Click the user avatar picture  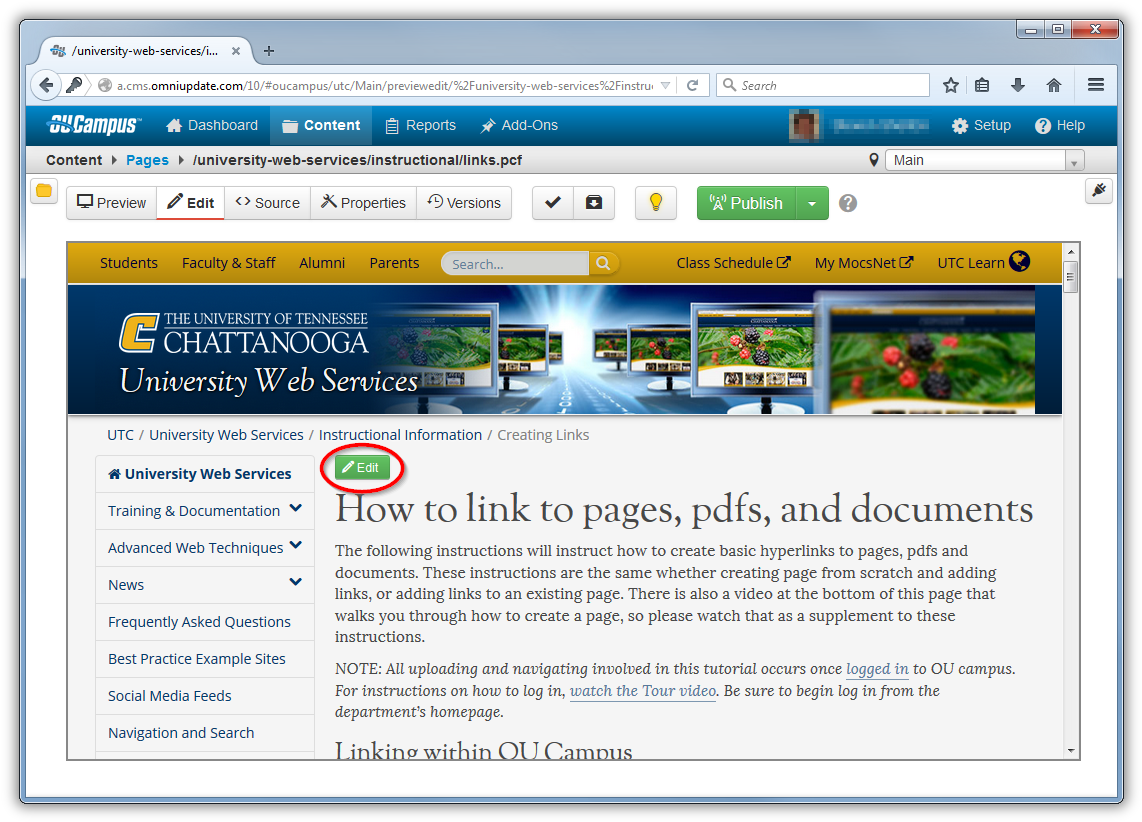(804, 125)
